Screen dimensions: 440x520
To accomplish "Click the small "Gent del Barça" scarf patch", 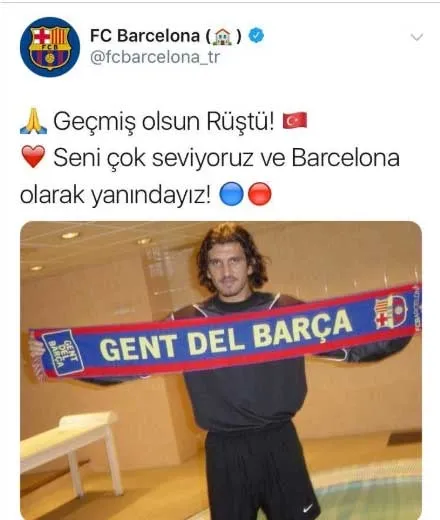I will point(62,352).
